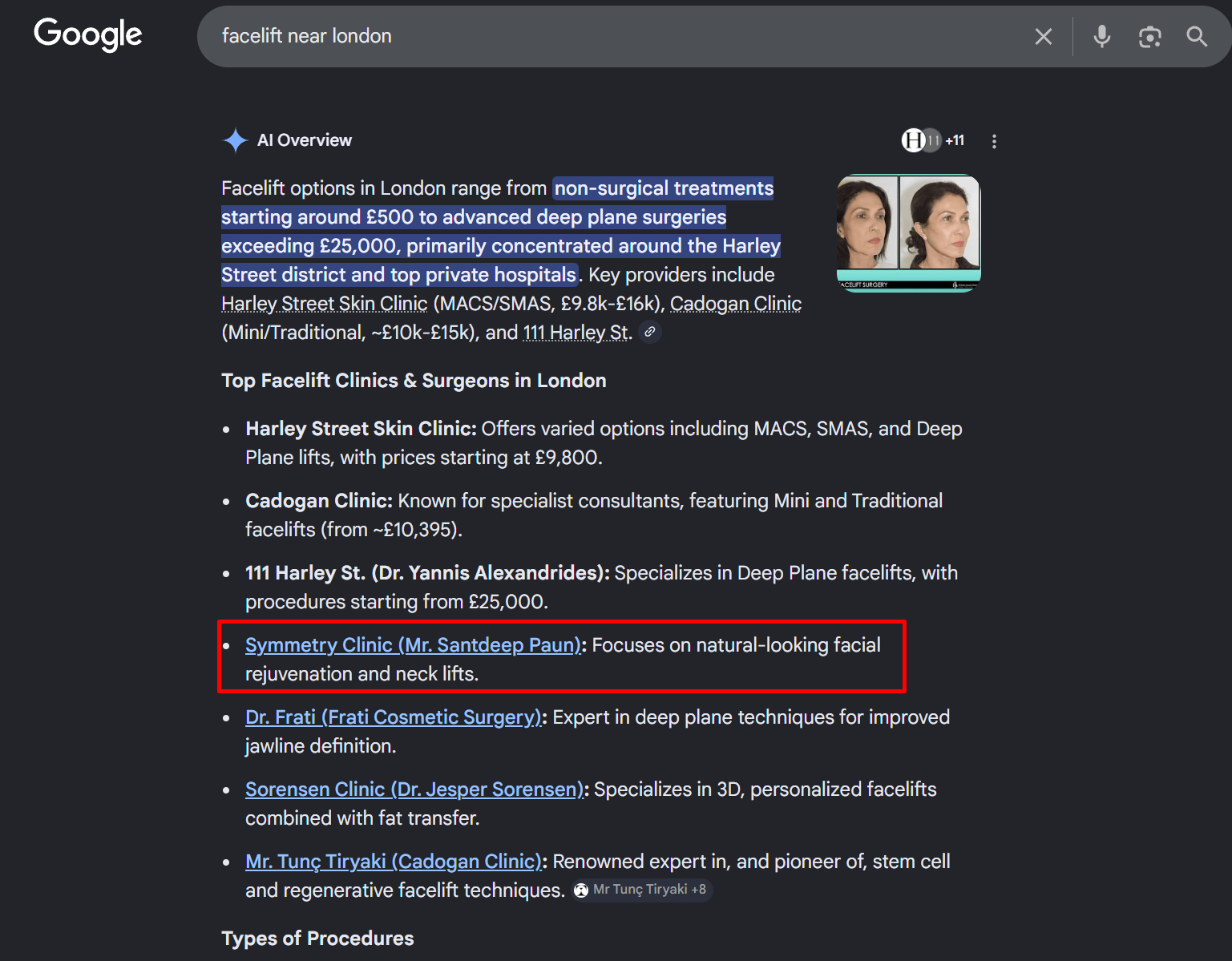Clear the search box text
Screen dimensions: 1232x961
[1043, 37]
